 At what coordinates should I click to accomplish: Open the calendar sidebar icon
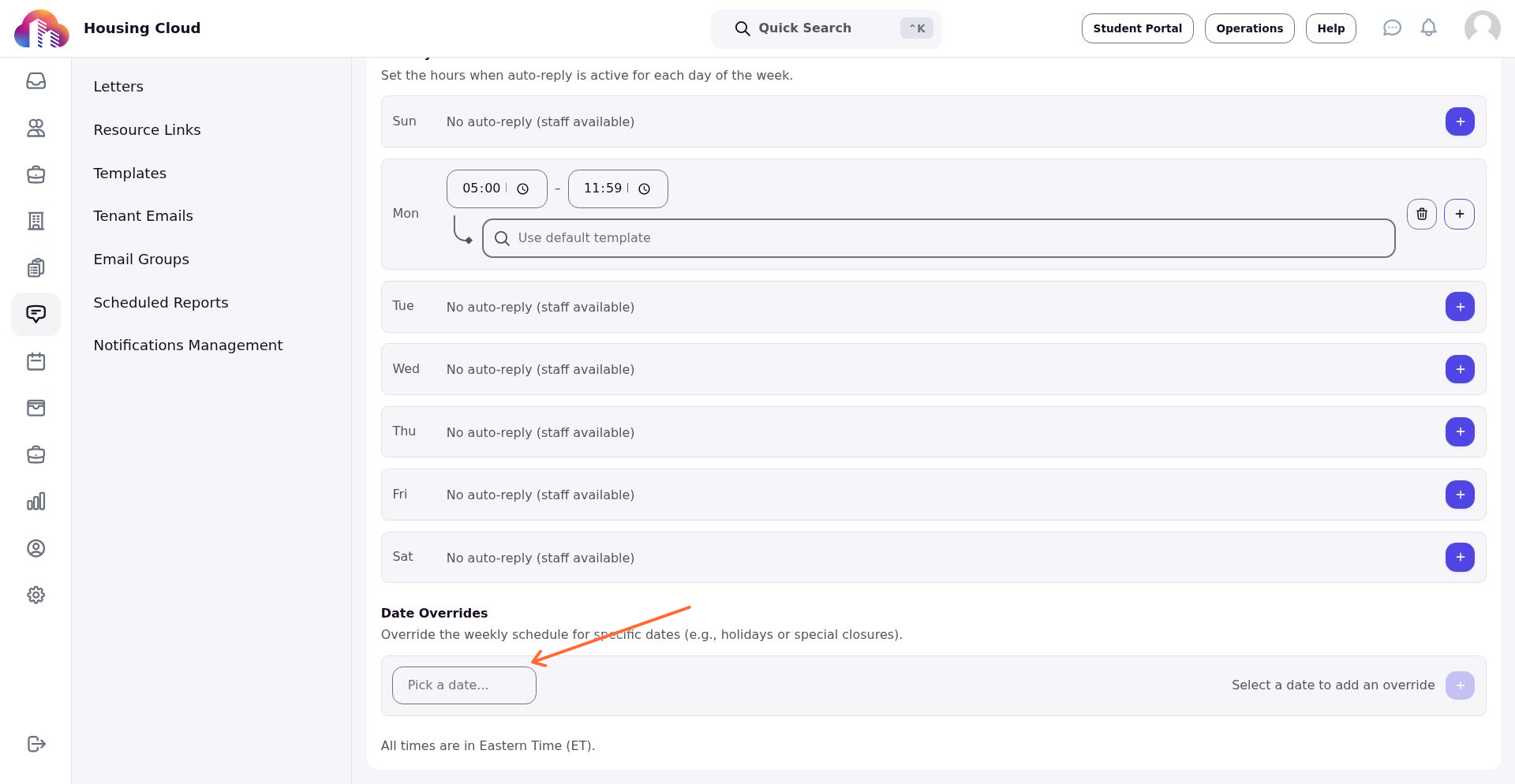click(36, 361)
